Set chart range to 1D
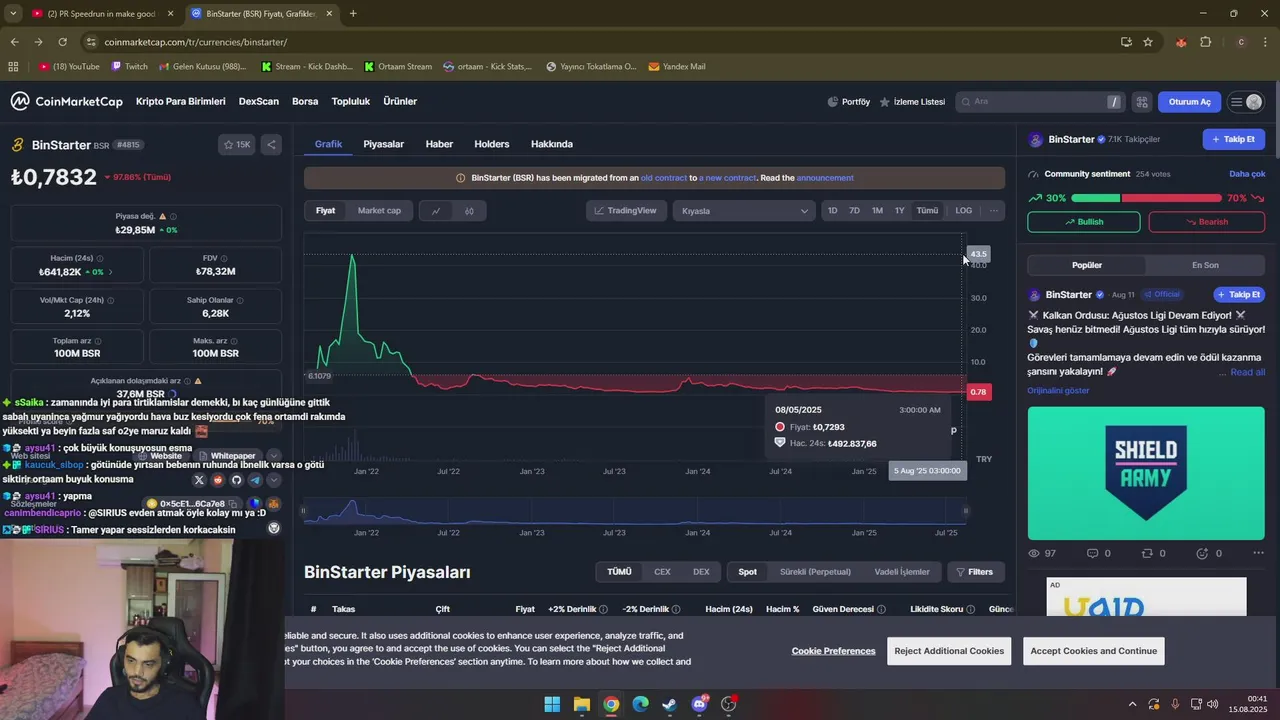 pyautogui.click(x=832, y=211)
